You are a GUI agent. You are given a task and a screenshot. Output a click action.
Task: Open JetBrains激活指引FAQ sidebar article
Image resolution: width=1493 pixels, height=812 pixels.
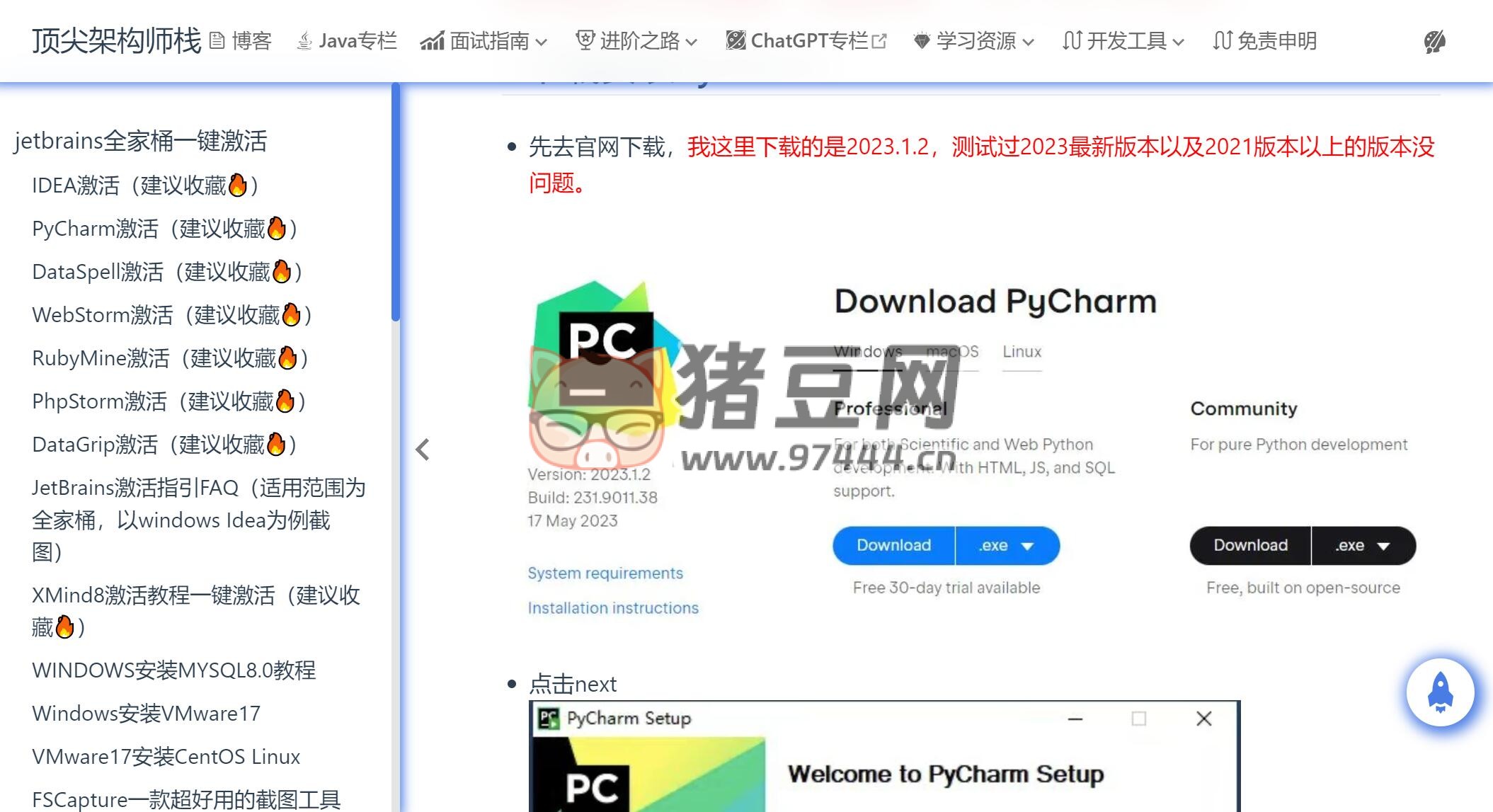coord(199,520)
